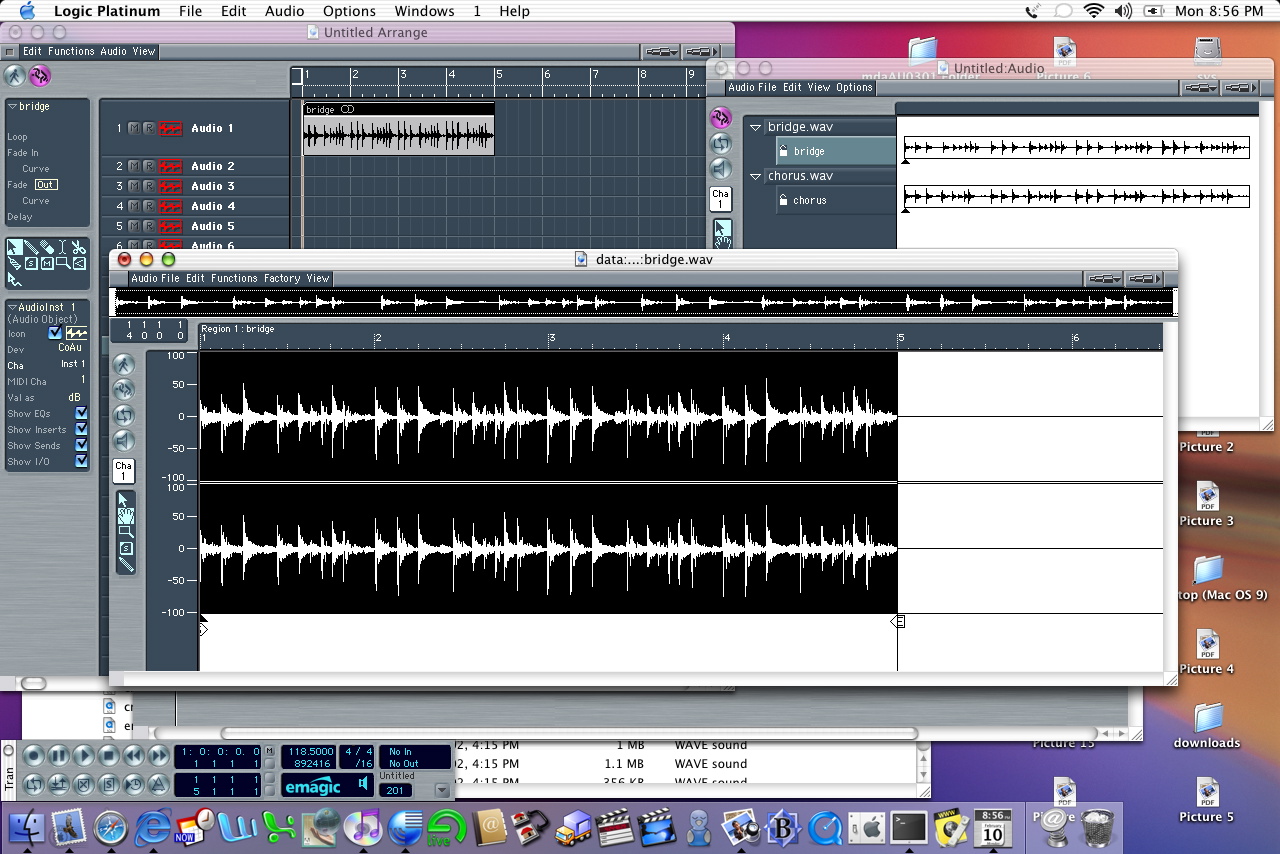Image resolution: width=1280 pixels, height=854 pixels.
Task: Click the speaker preview button in sample editor
Action: click(124, 440)
